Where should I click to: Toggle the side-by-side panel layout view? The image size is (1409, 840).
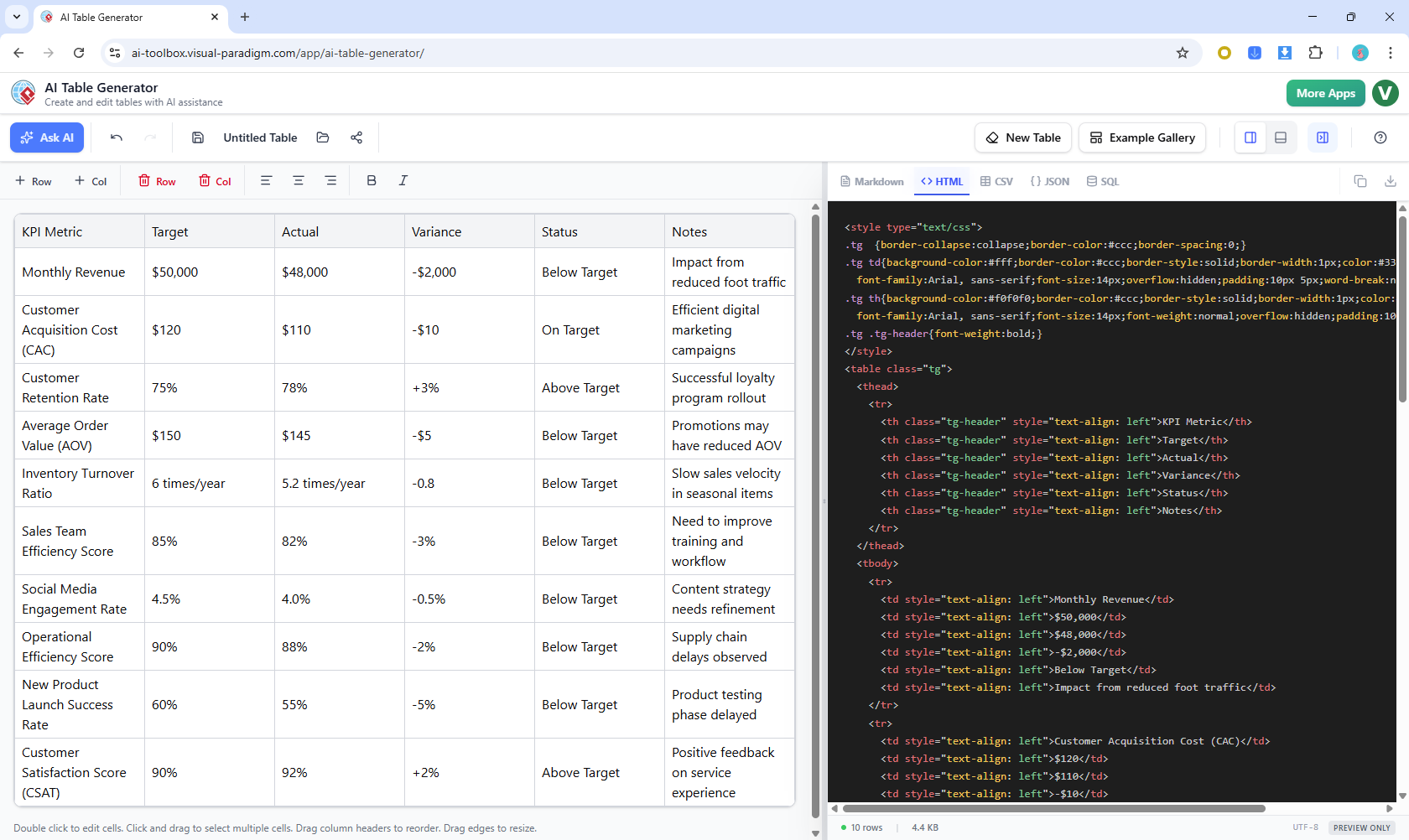click(x=1250, y=137)
